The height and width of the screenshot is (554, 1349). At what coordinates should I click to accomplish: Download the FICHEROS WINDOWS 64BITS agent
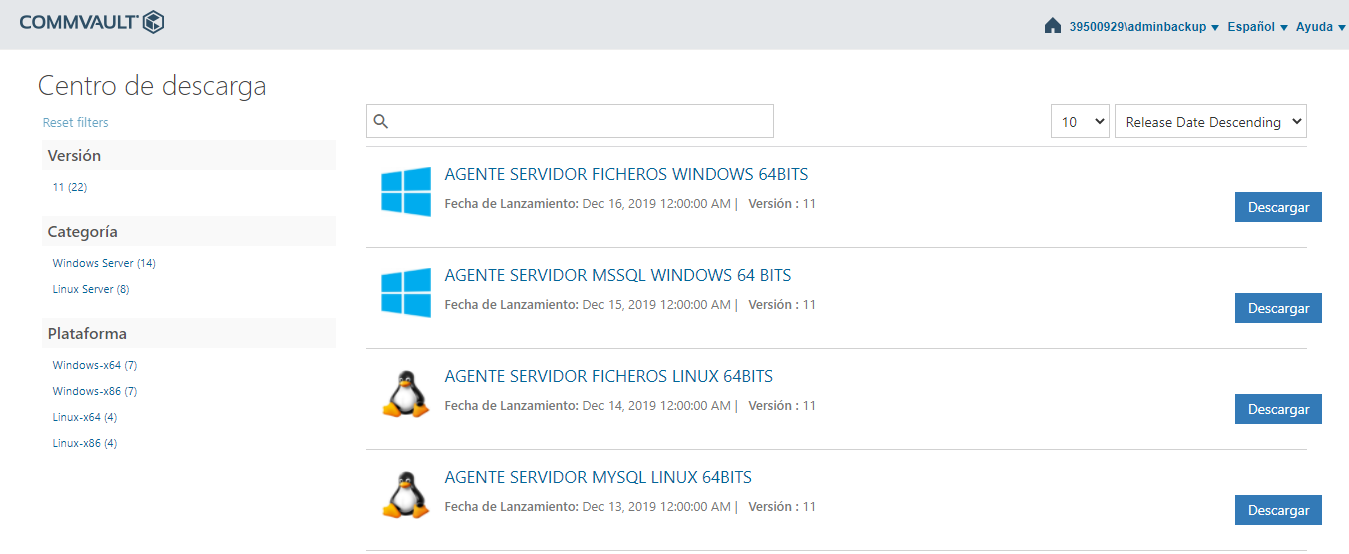click(1278, 207)
